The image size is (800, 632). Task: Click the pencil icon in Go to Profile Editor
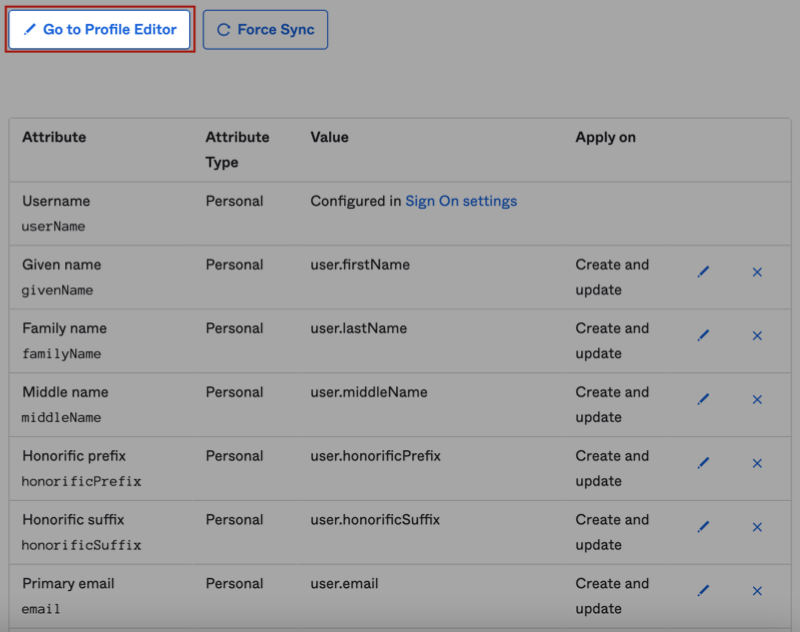click(x=29, y=29)
